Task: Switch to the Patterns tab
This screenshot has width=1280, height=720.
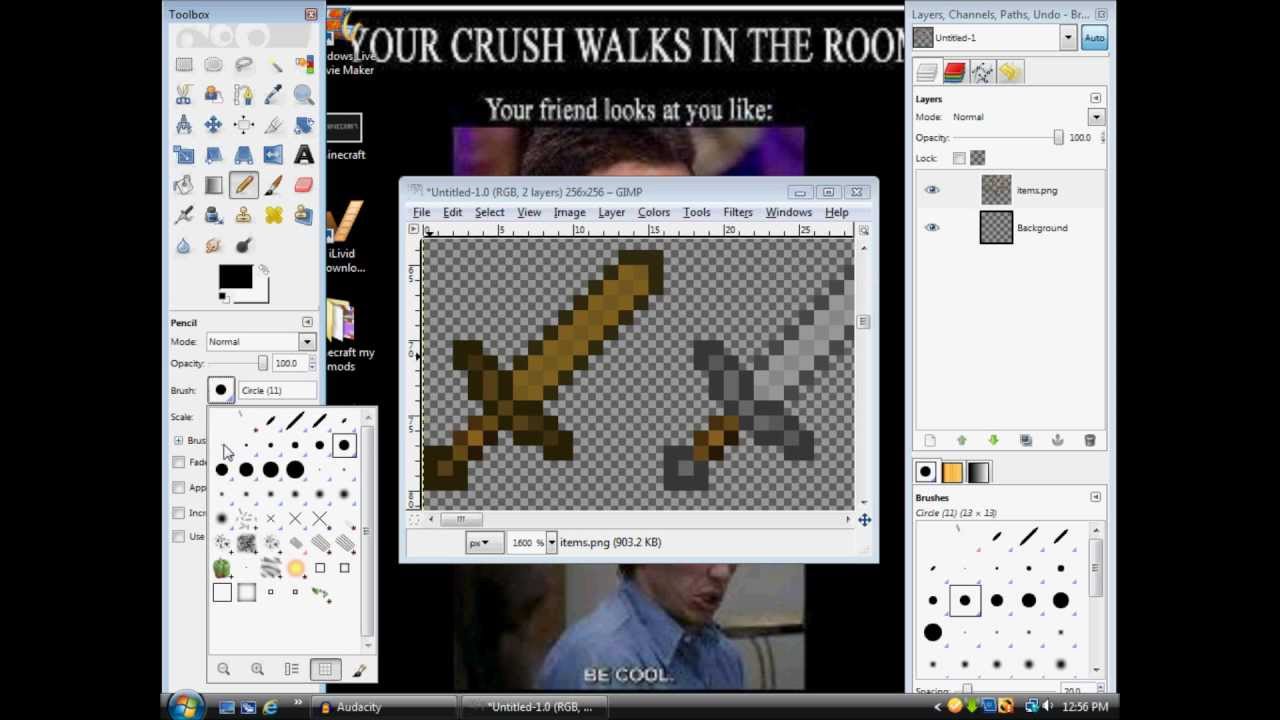Action: tap(952, 472)
